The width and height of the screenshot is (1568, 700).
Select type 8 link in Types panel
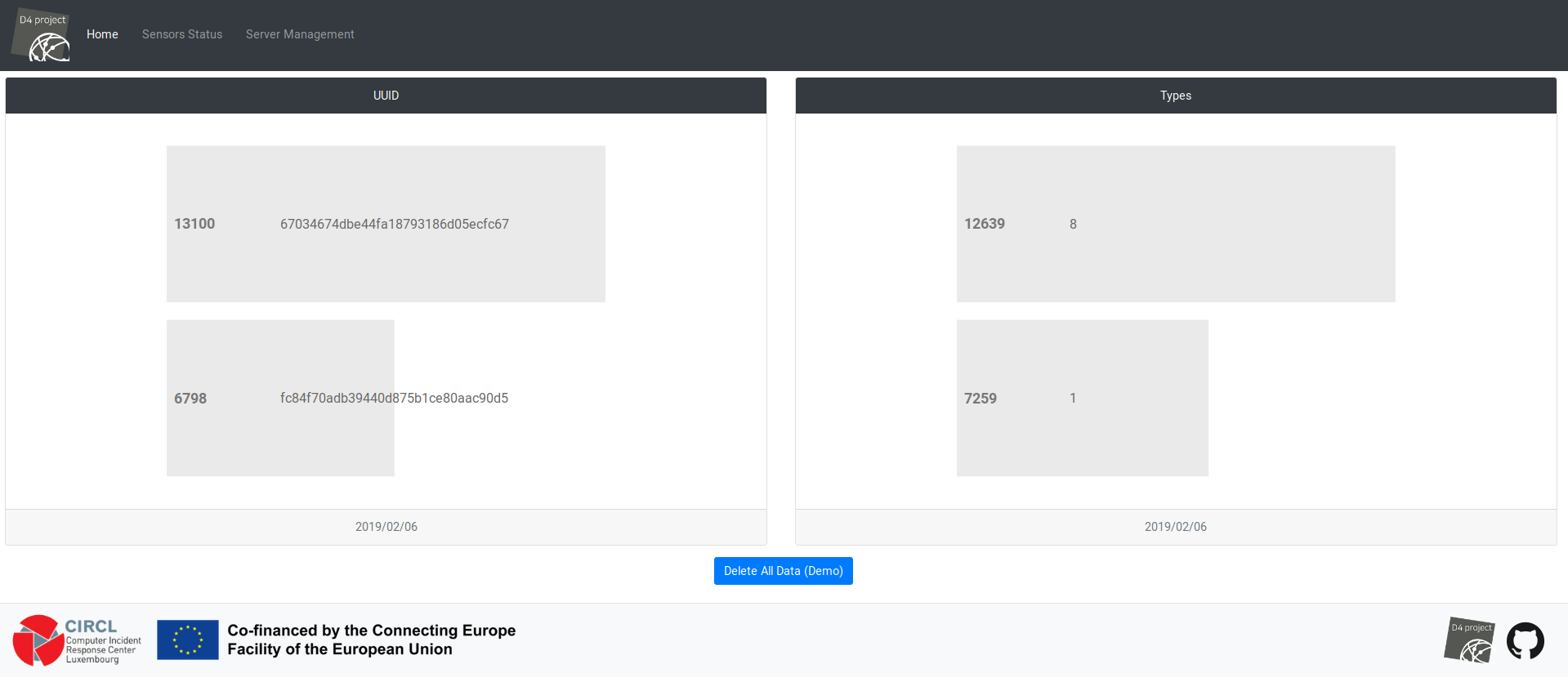(x=1072, y=224)
